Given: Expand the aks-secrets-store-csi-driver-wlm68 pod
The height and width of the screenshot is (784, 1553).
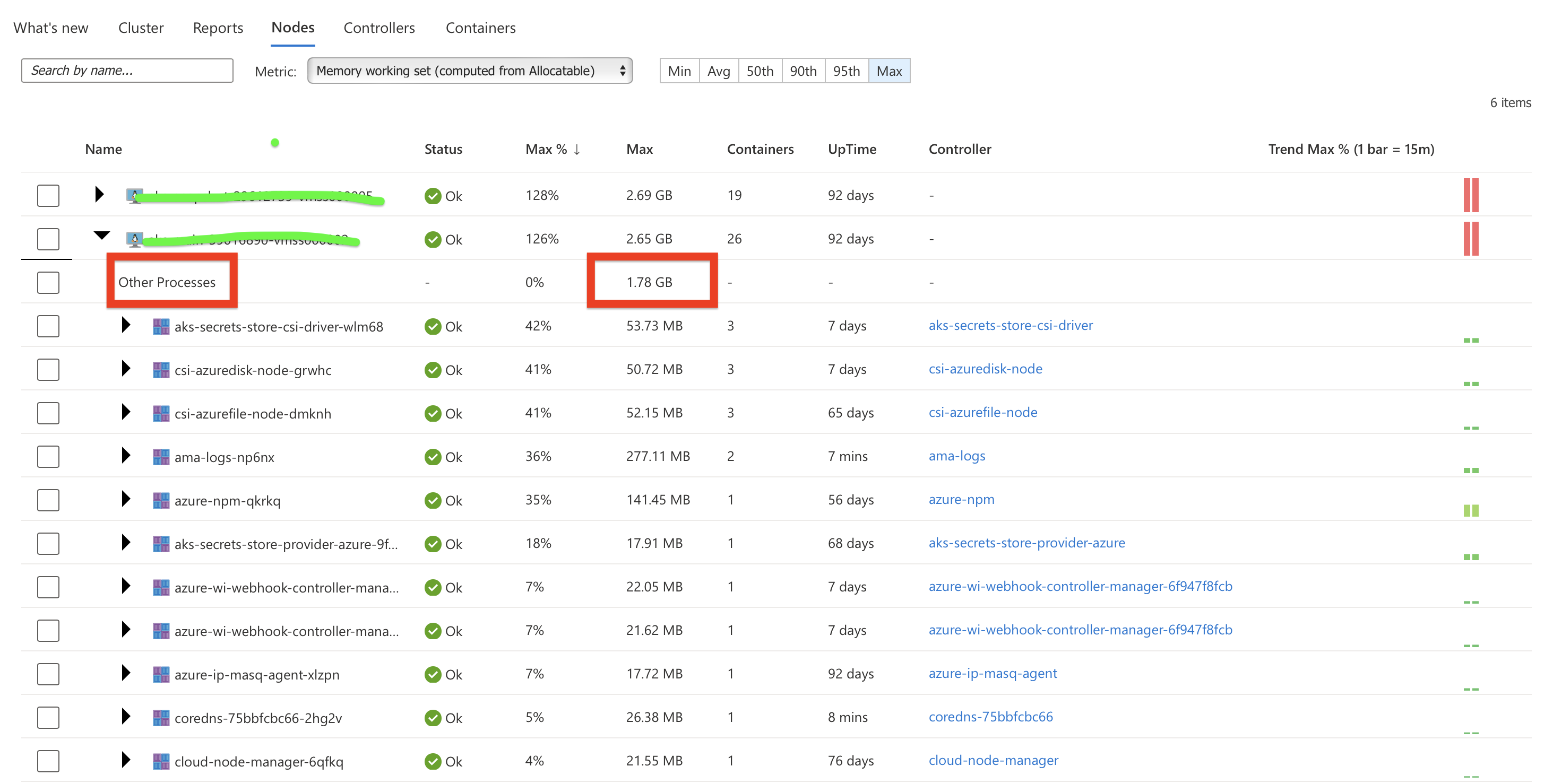Looking at the screenshot, I should coord(125,325).
